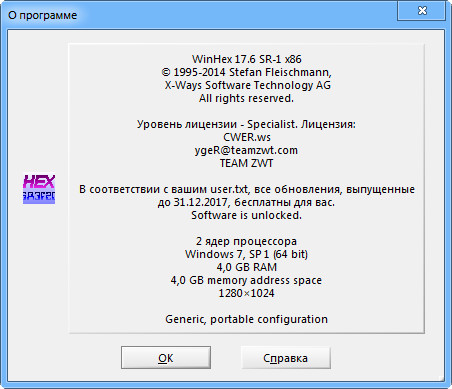Viewport: 452px width, 389px height.
Task: Click Generic, portable configuration text
Action: 246,319
